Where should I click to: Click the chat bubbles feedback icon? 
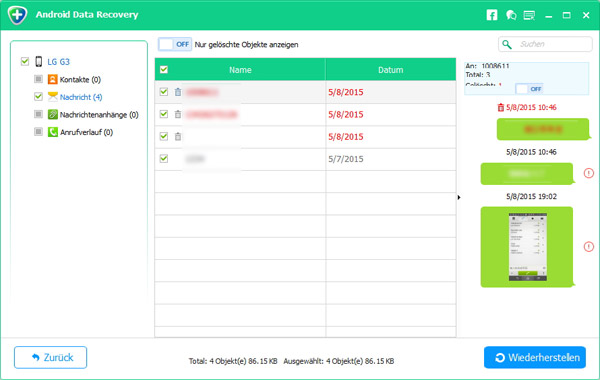tap(511, 15)
